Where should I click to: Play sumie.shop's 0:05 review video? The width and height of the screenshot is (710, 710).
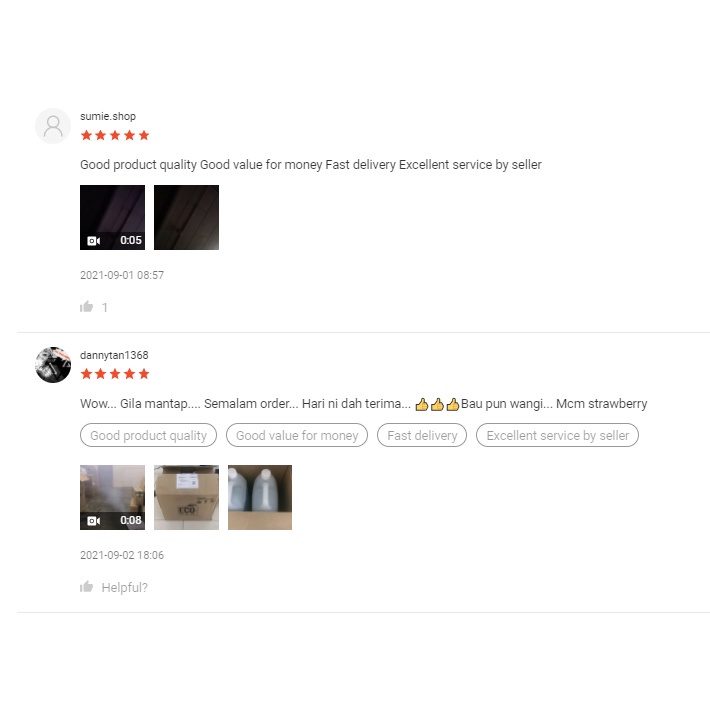(x=112, y=217)
